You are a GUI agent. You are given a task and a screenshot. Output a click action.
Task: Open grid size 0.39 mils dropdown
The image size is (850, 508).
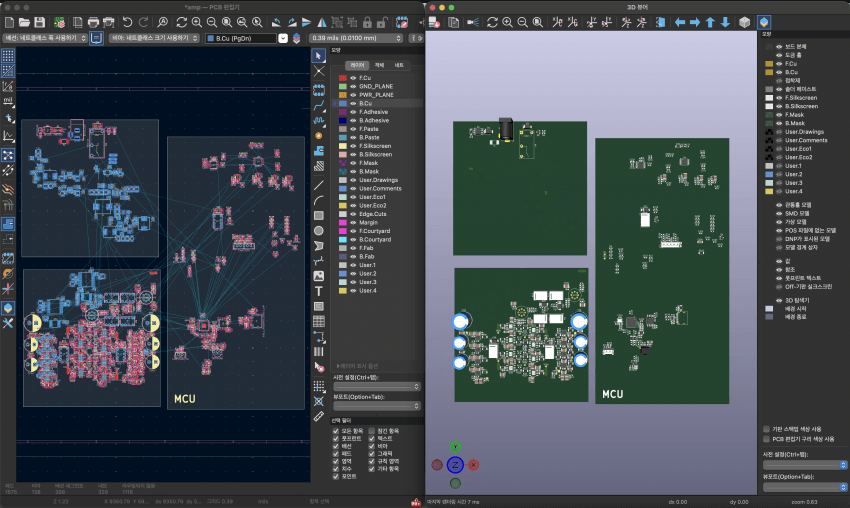click(356, 38)
